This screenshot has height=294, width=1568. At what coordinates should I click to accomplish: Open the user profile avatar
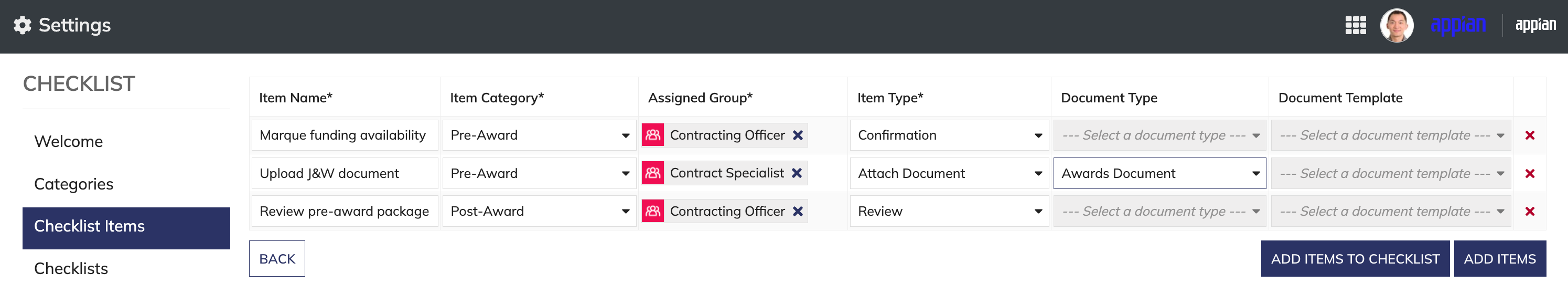click(1397, 25)
